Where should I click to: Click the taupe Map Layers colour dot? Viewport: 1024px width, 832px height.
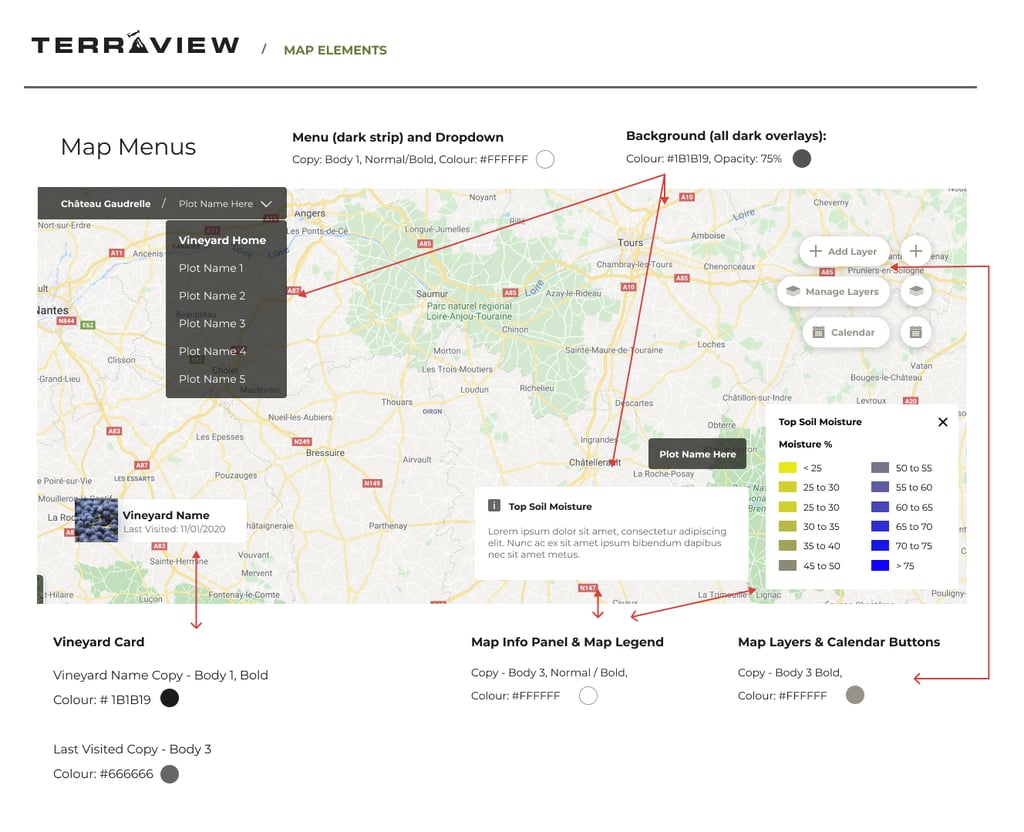pos(855,695)
